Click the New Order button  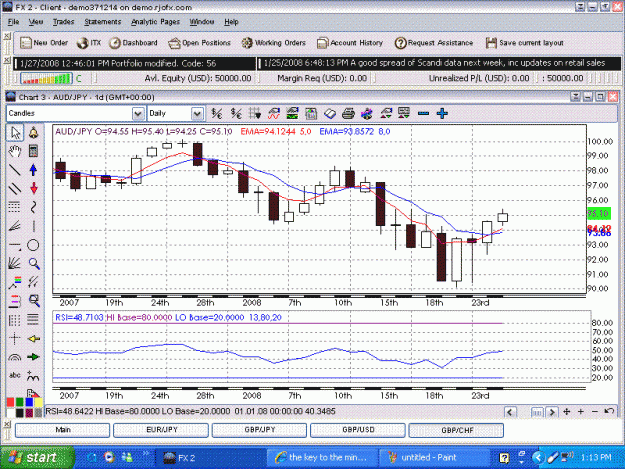[44, 43]
